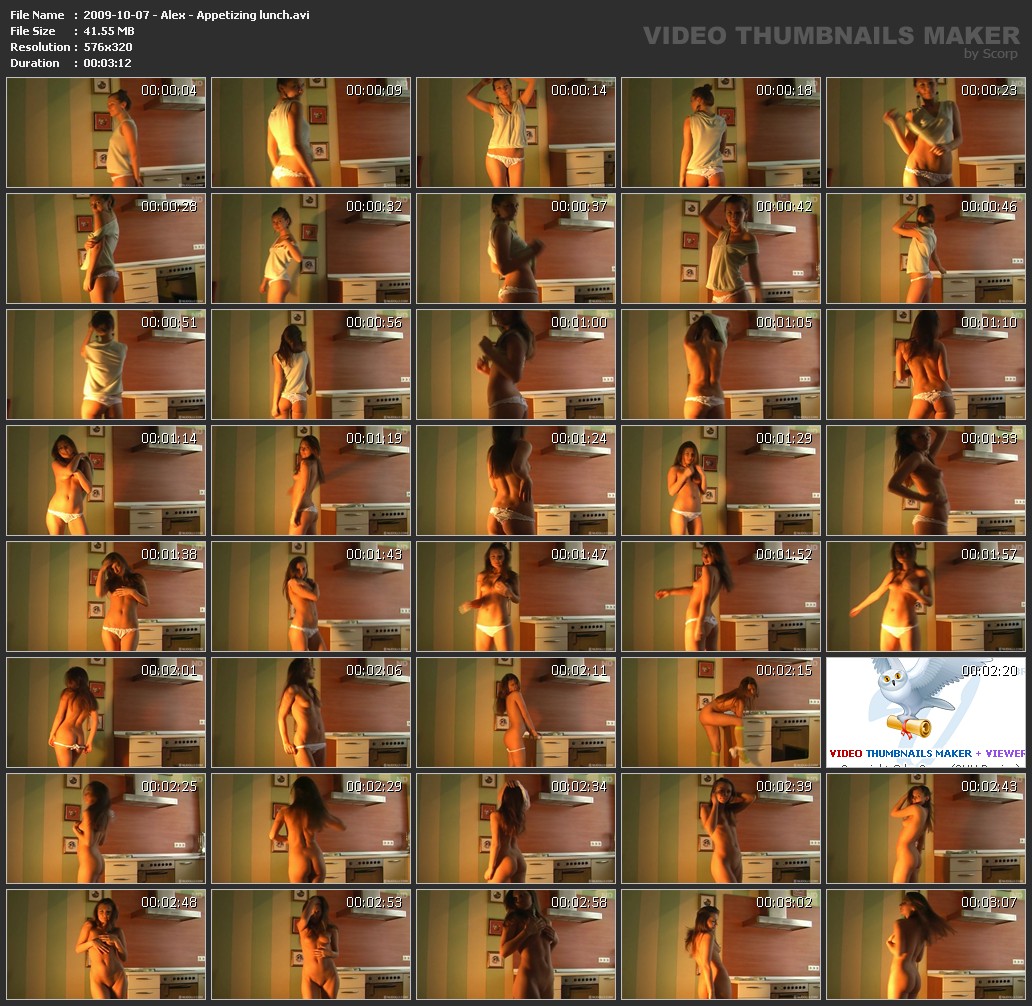
Task: Click the 'Video Thumbnails Maker + Viewer' banner text
Action: point(926,753)
